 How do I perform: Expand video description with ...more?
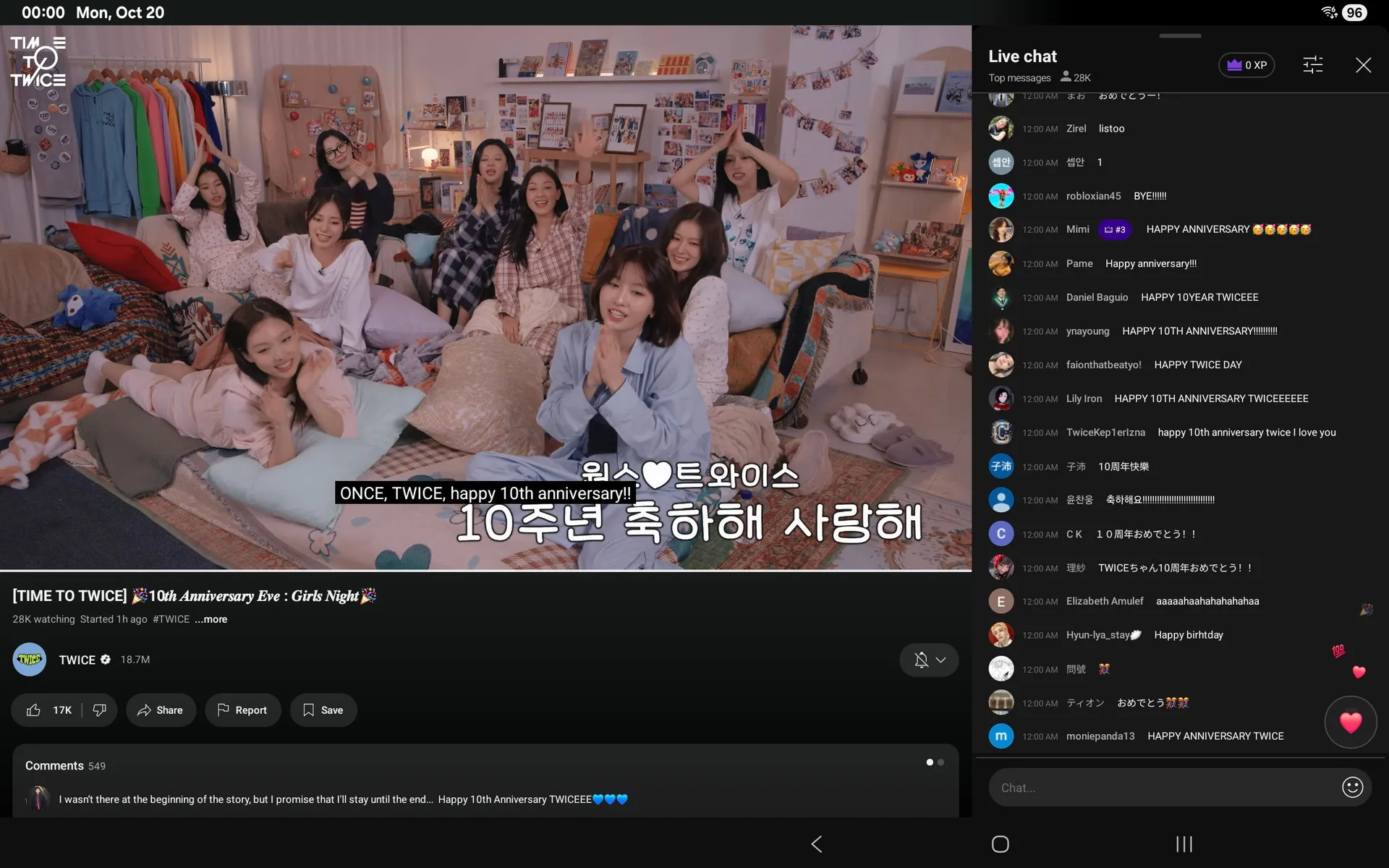[211, 619]
